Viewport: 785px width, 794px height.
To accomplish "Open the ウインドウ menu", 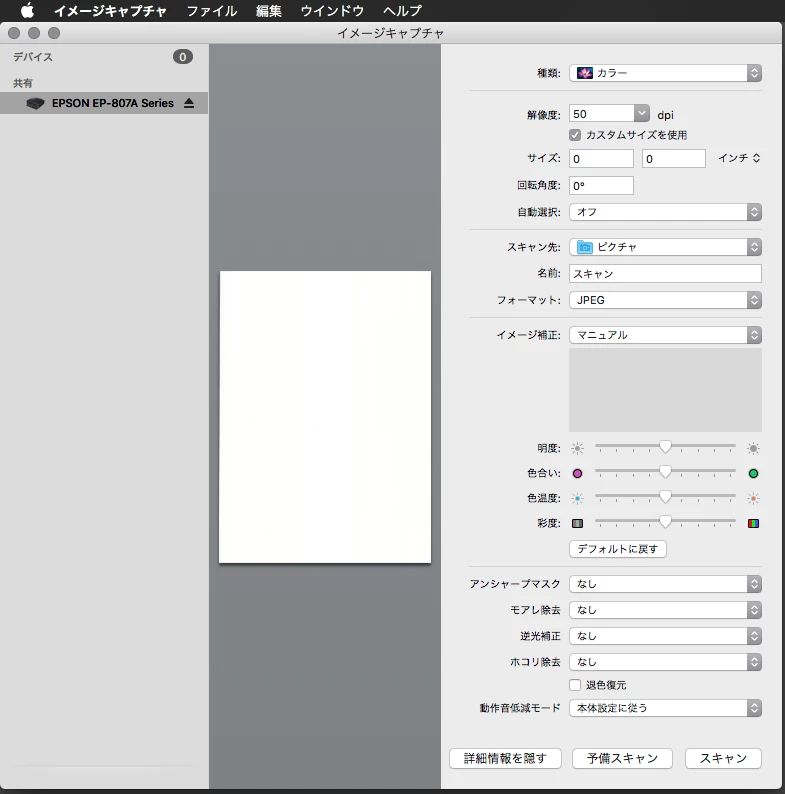I will point(332,11).
